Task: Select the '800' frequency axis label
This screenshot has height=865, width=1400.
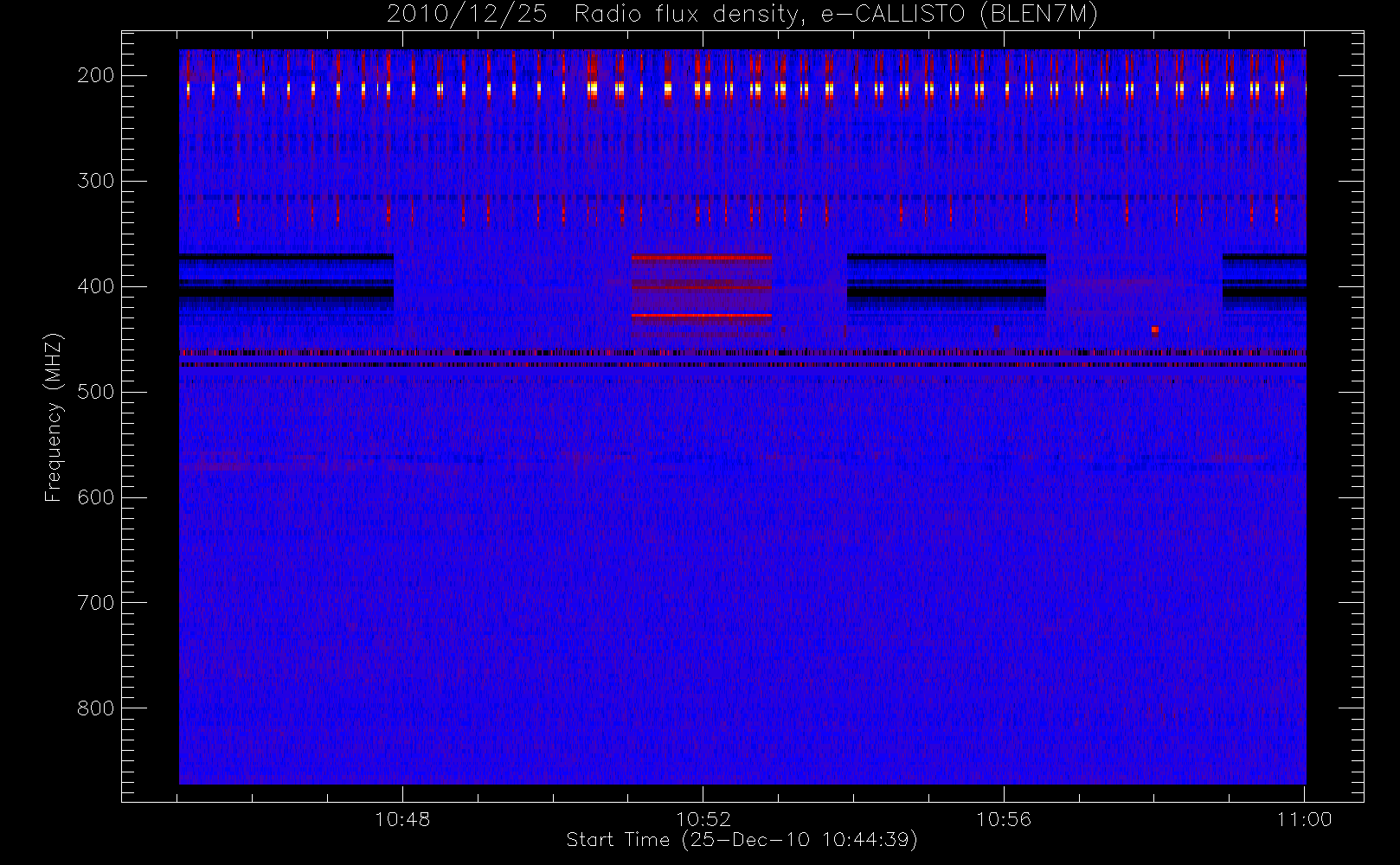Action: click(x=96, y=708)
